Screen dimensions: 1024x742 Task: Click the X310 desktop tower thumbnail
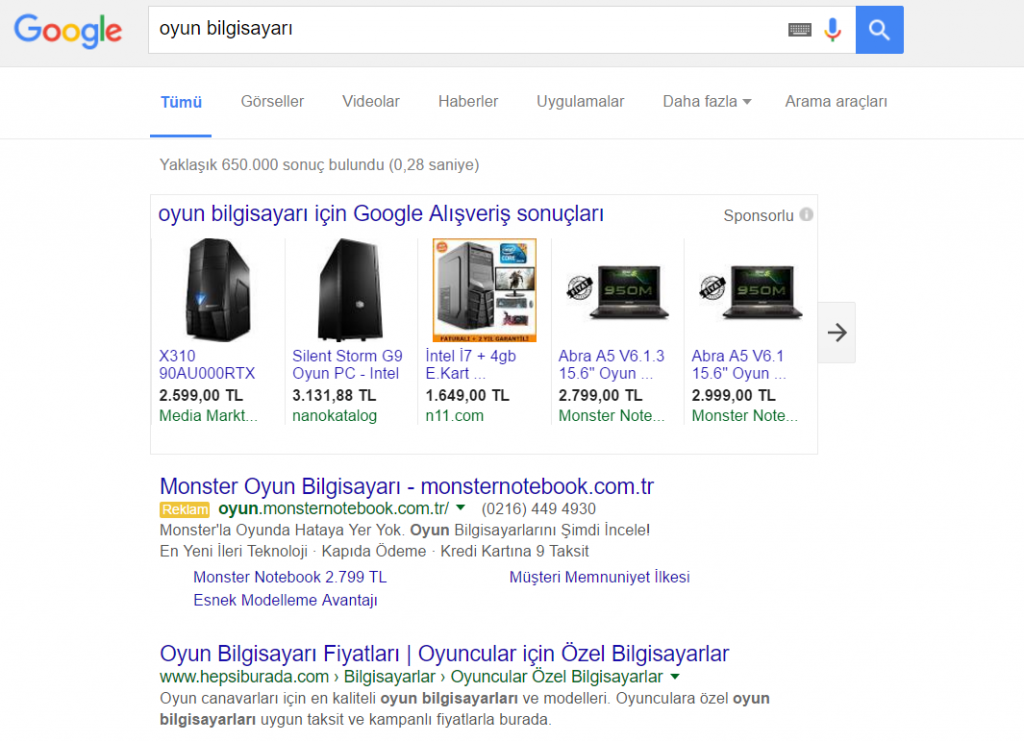(x=217, y=289)
